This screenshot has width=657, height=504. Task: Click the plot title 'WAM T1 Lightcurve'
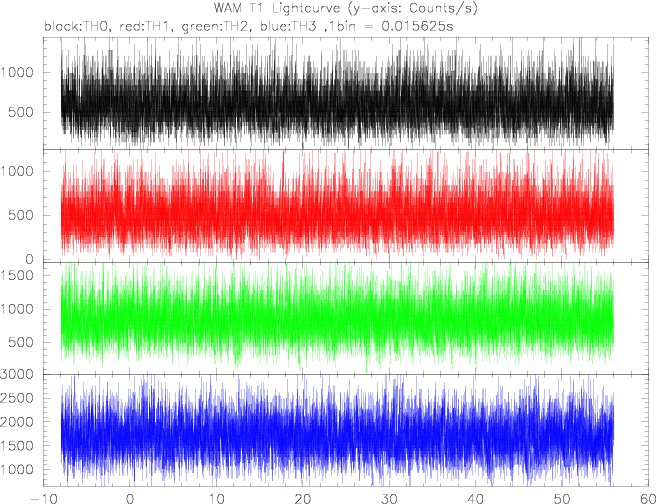[277, 8]
